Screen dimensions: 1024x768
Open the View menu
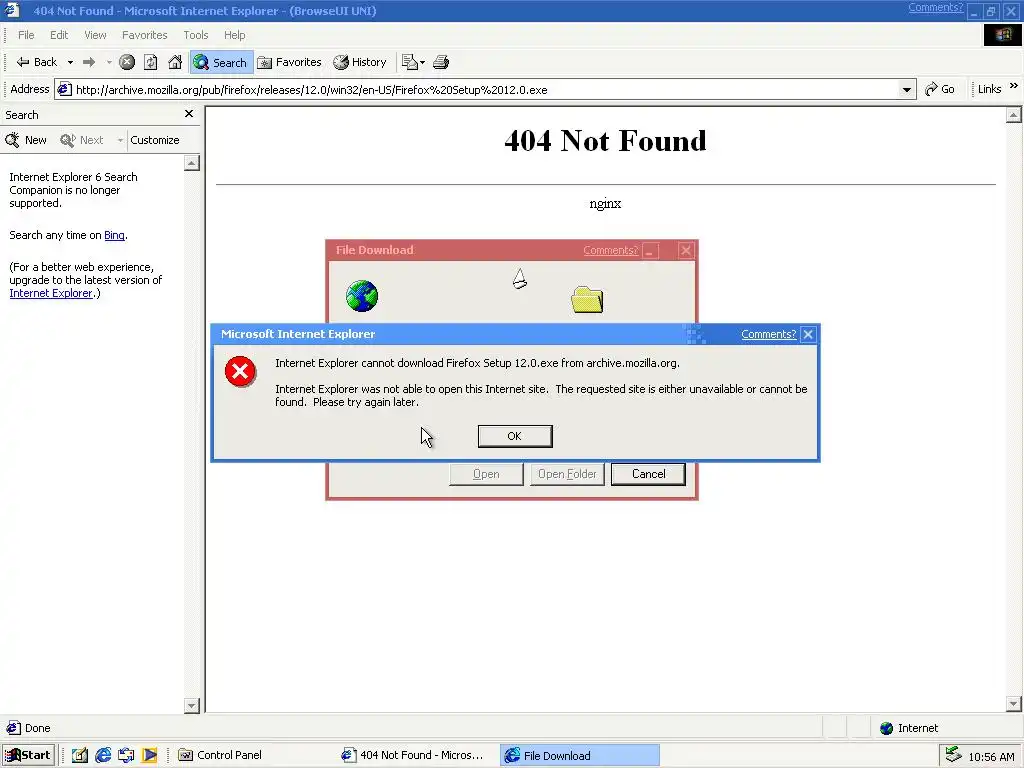tap(95, 35)
